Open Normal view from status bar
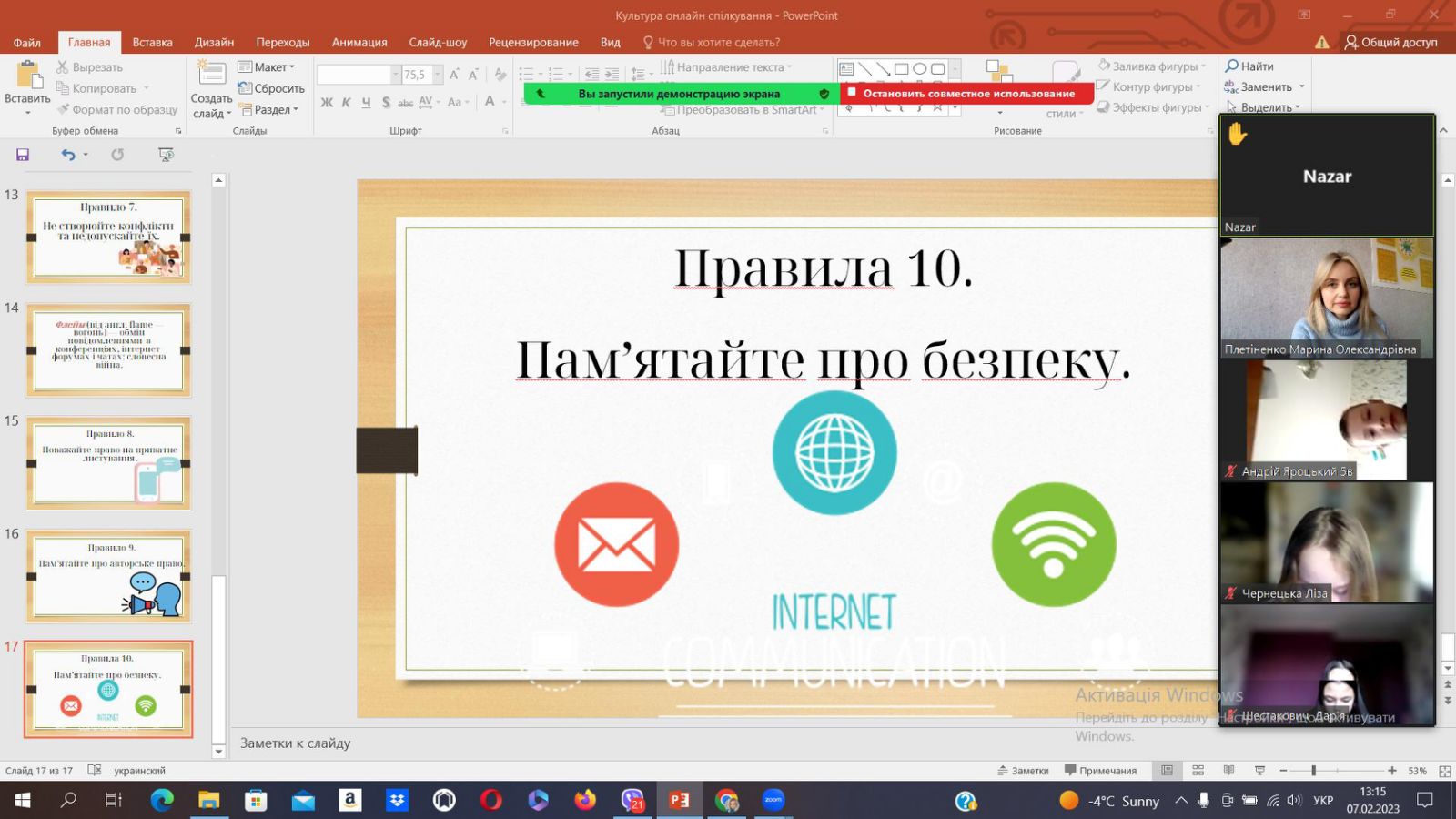This screenshot has width=1456, height=819. tap(1167, 771)
